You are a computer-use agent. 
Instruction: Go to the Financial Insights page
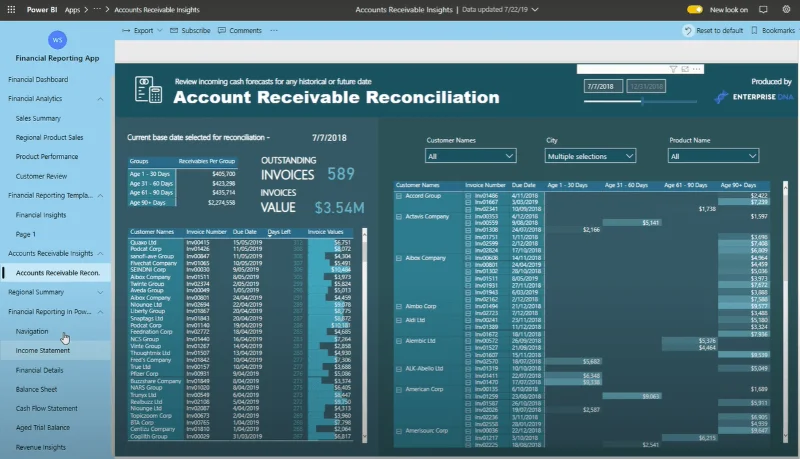click(41, 215)
